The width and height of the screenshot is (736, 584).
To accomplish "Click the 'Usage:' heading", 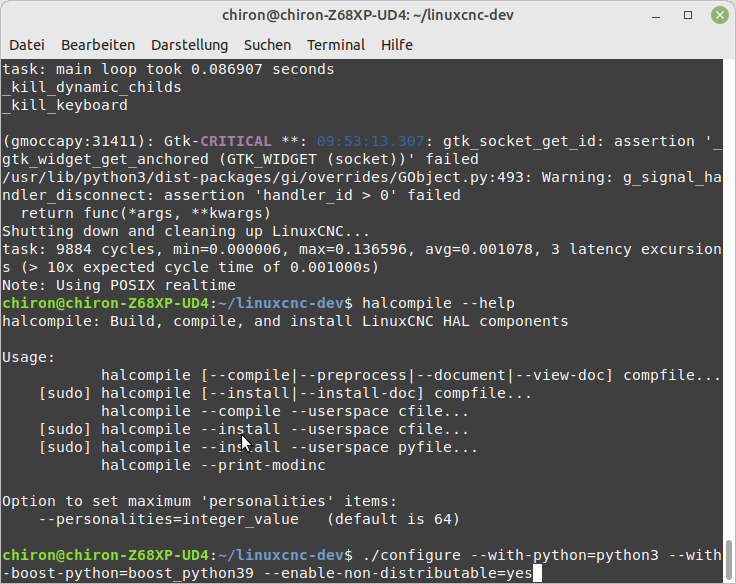I will (x=29, y=357).
